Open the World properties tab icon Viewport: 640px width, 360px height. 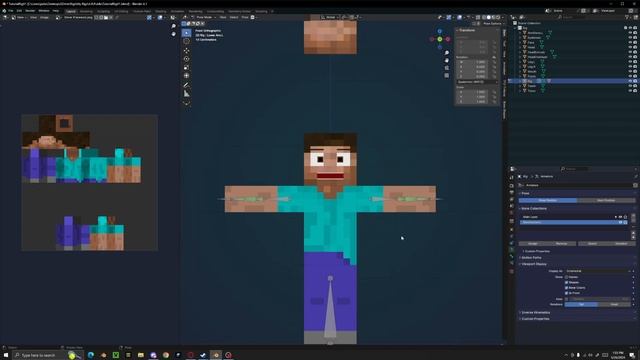pyautogui.click(x=511, y=213)
